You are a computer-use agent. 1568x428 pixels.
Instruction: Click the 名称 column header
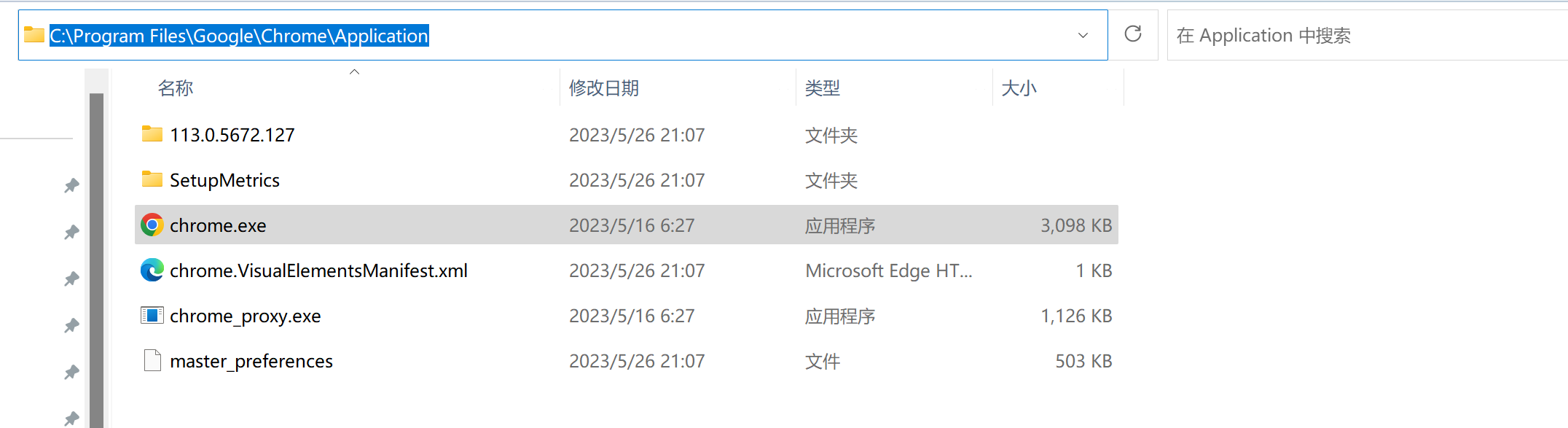pos(176,87)
